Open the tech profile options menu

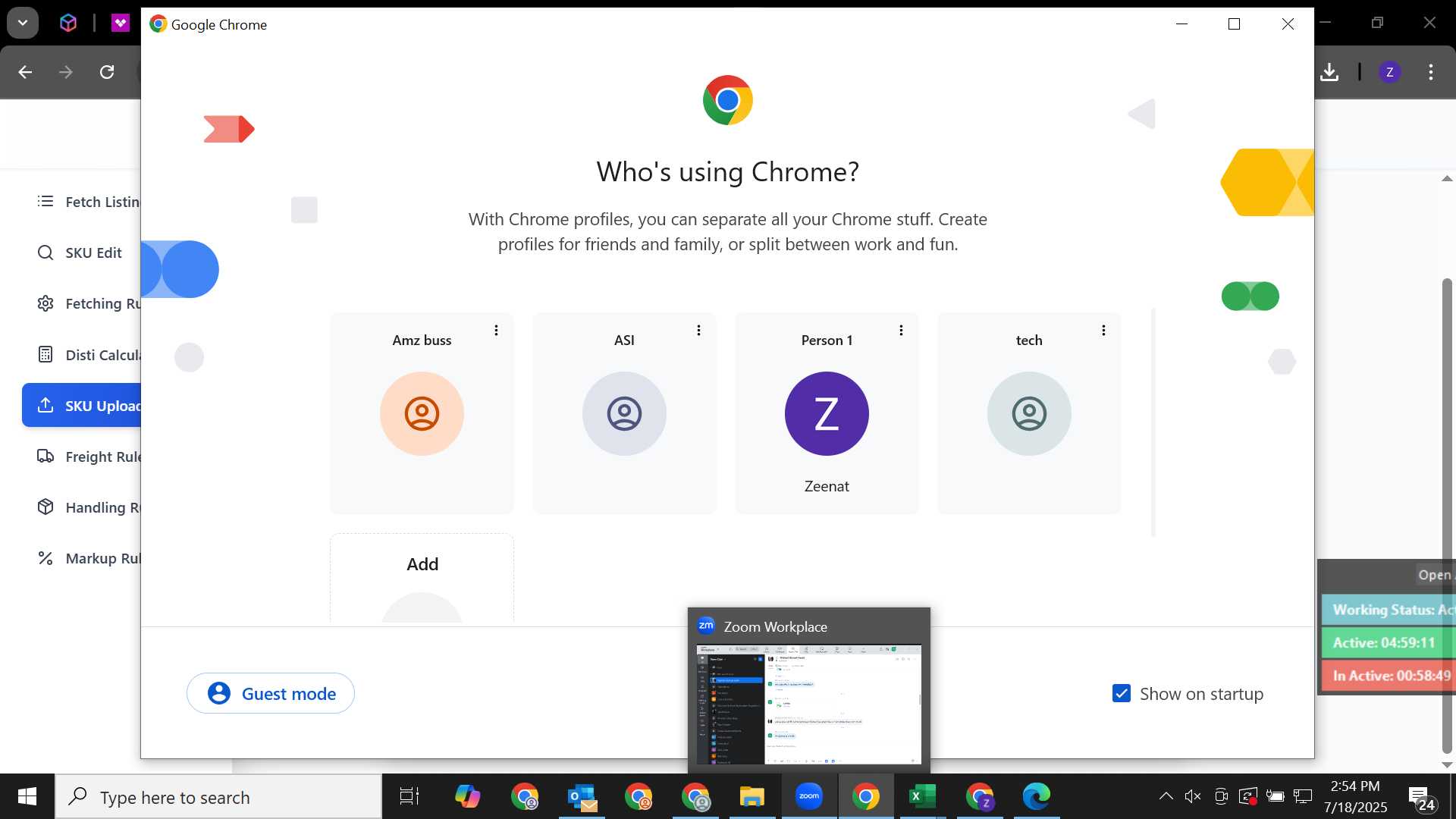point(1103,331)
